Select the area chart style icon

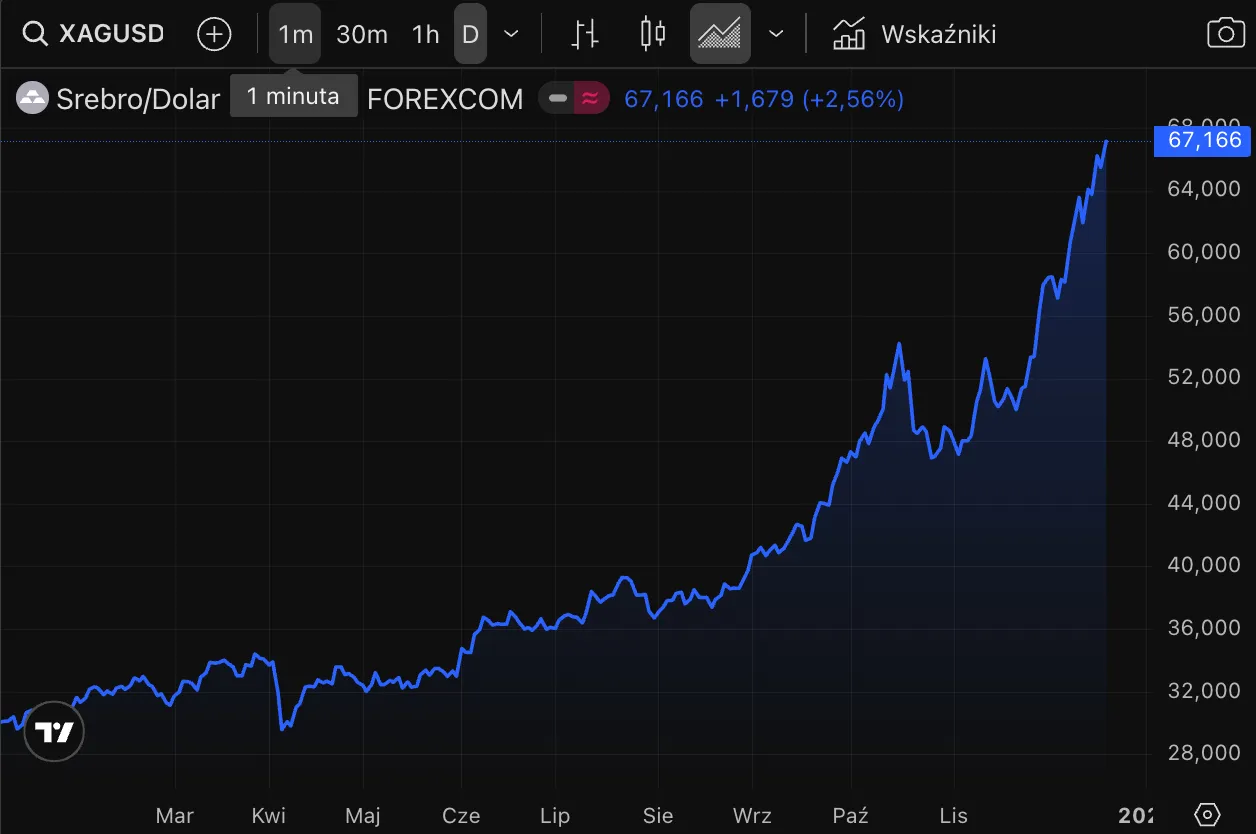[720, 34]
